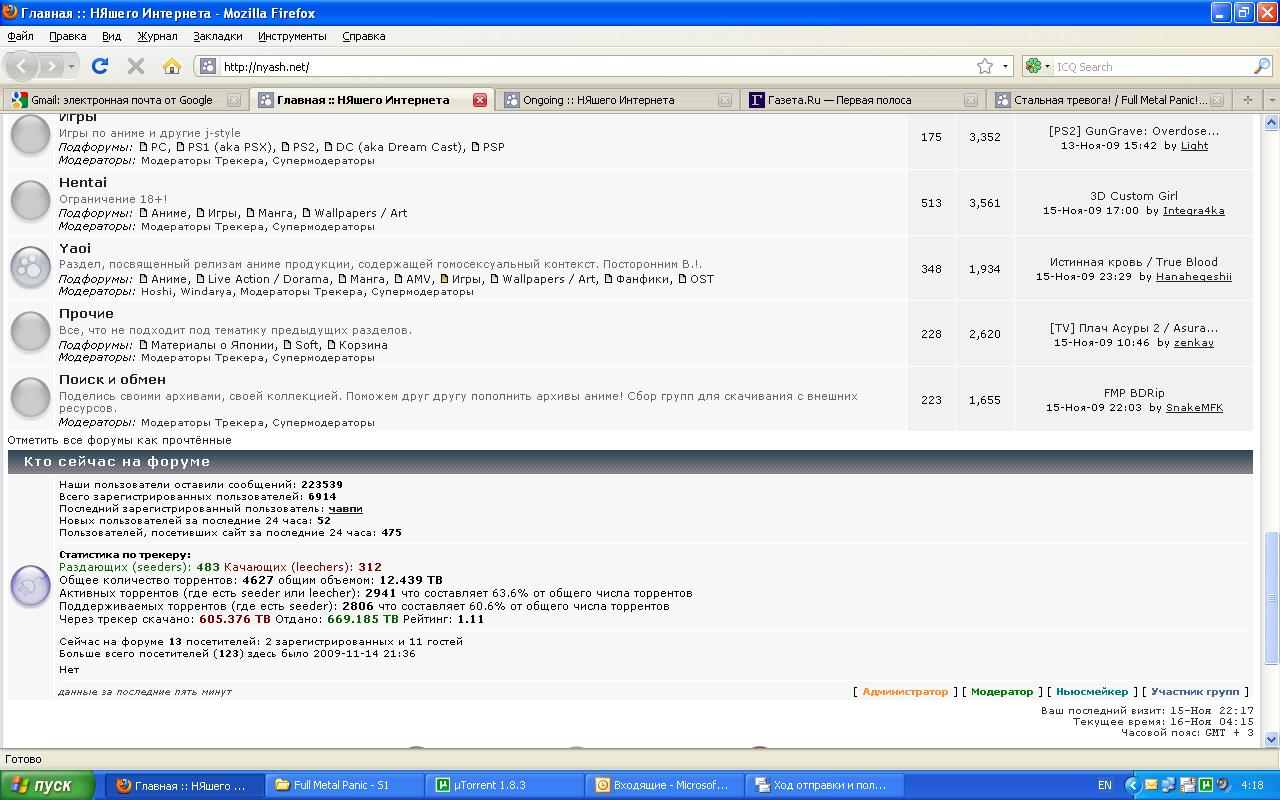Expand the list all tabs dropdown
The width and height of the screenshot is (1280, 800).
(1272, 100)
